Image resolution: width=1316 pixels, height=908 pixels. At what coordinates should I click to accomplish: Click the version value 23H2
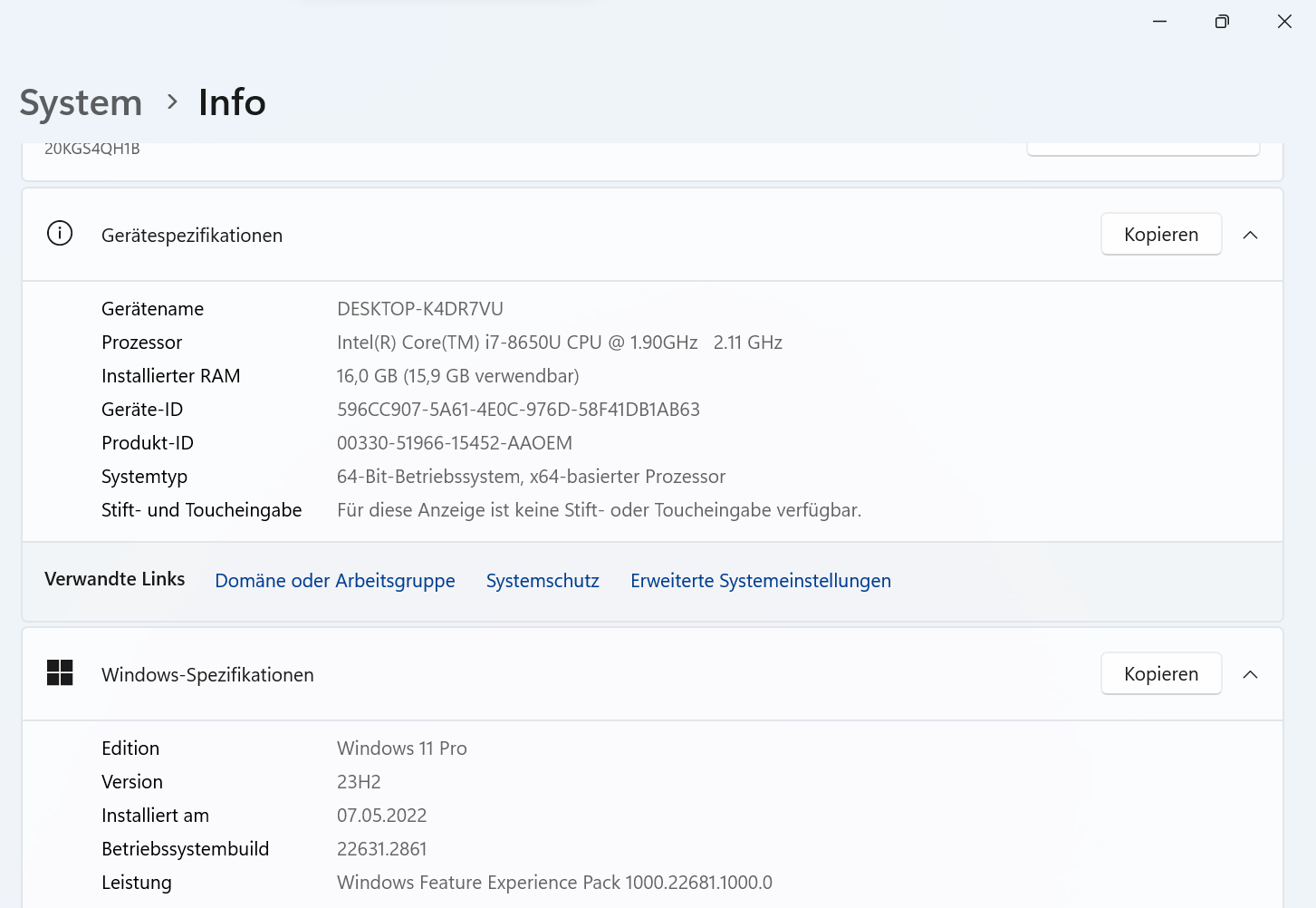pos(359,782)
